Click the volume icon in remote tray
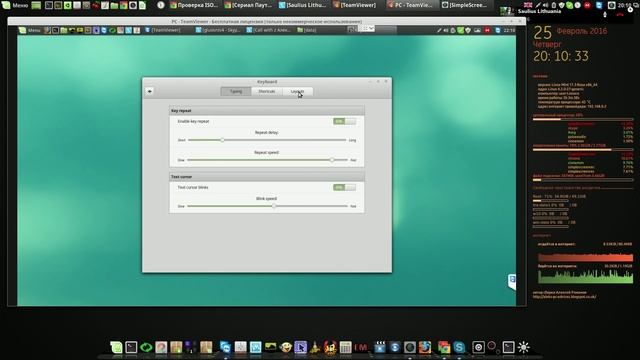This screenshot has width=640, height=360. [x=446, y=30]
